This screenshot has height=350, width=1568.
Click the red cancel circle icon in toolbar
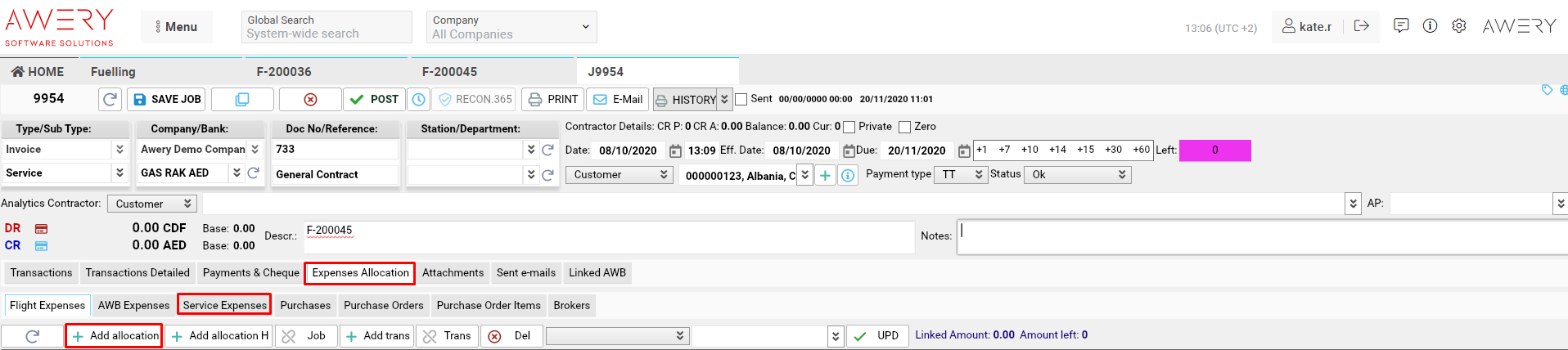tap(310, 99)
